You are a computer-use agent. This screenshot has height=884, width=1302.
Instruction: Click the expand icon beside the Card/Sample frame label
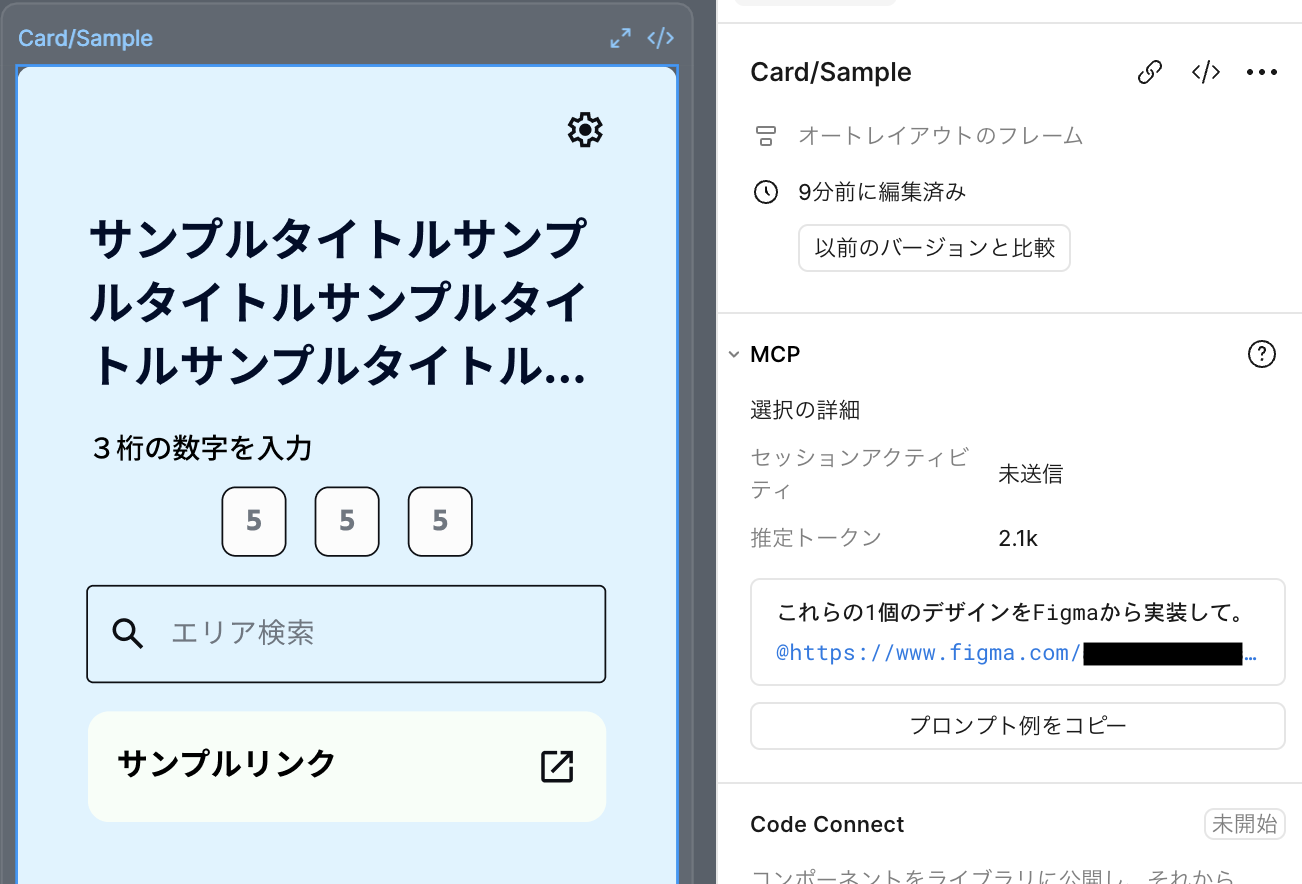tap(621, 38)
